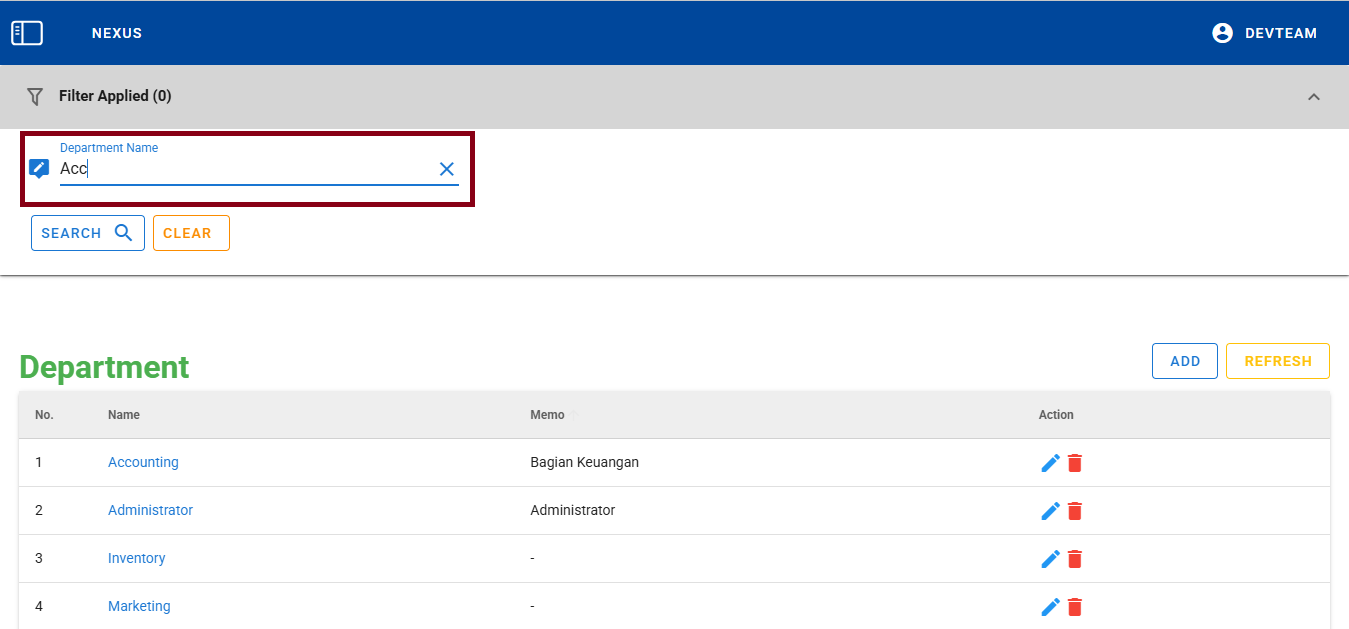Sort by the Memo column header
Viewport: 1349px width, 629px height.
click(547, 414)
